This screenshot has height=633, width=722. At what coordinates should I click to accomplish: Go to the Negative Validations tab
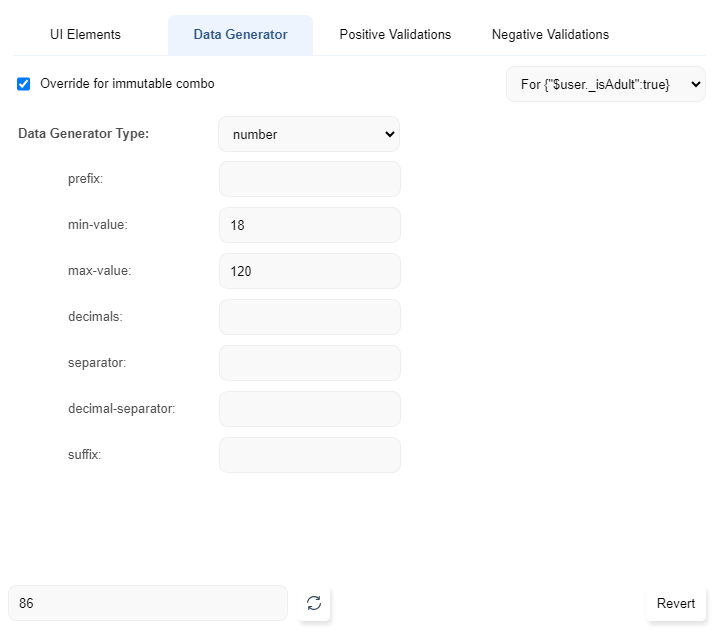pos(550,35)
